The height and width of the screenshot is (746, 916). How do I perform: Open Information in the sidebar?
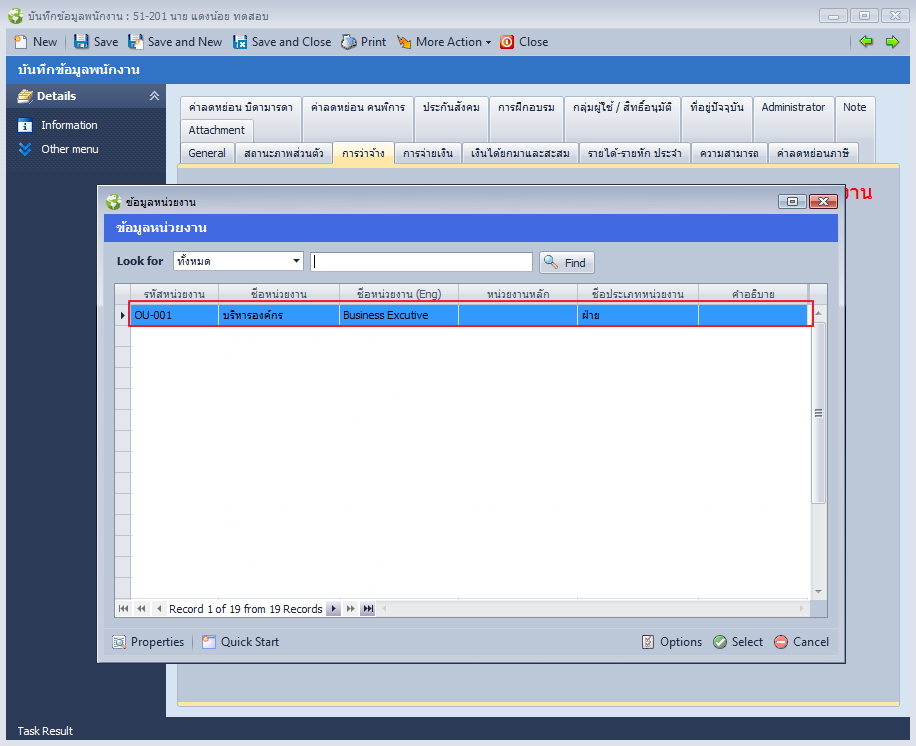pos(69,125)
